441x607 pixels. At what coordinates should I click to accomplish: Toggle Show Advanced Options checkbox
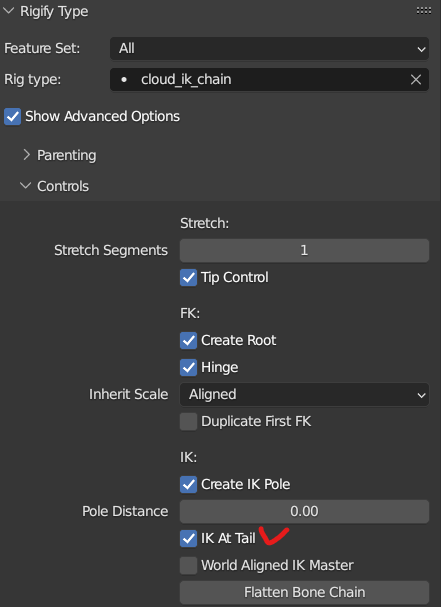click(12, 117)
